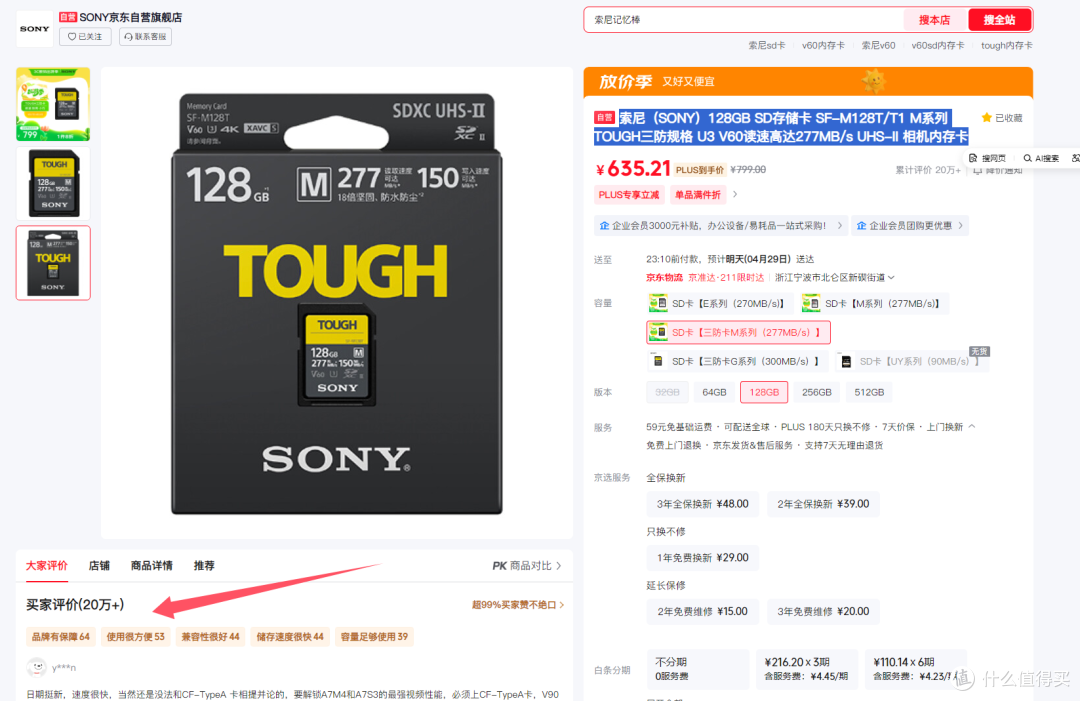Open 企业会员3000元补贴 enterprise offer
This screenshot has width=1080, height=701.
720,226
